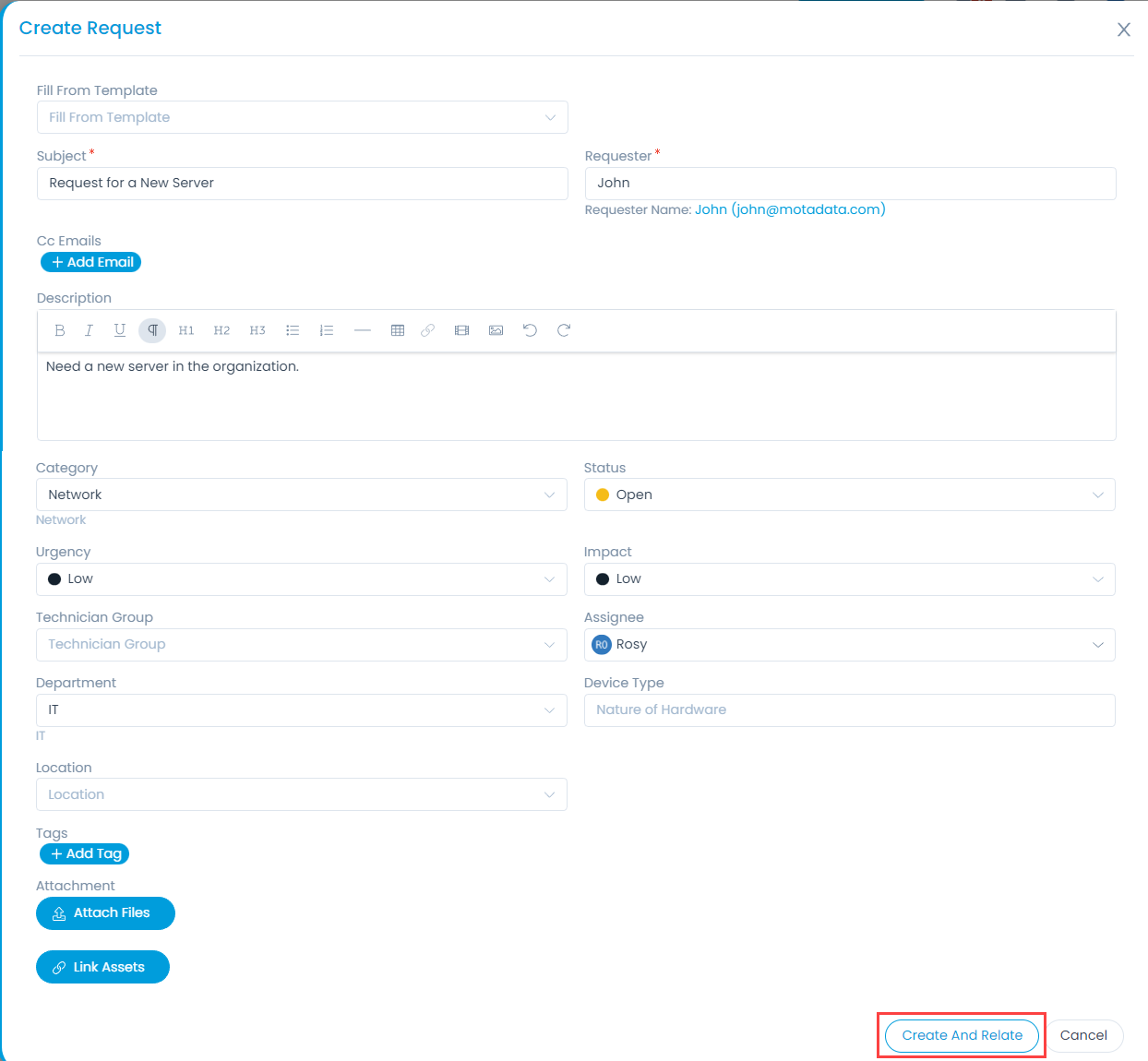Open the Fill From Template dropdown
Viewport: 1148px width, 1061px height.
click(302, 117)
